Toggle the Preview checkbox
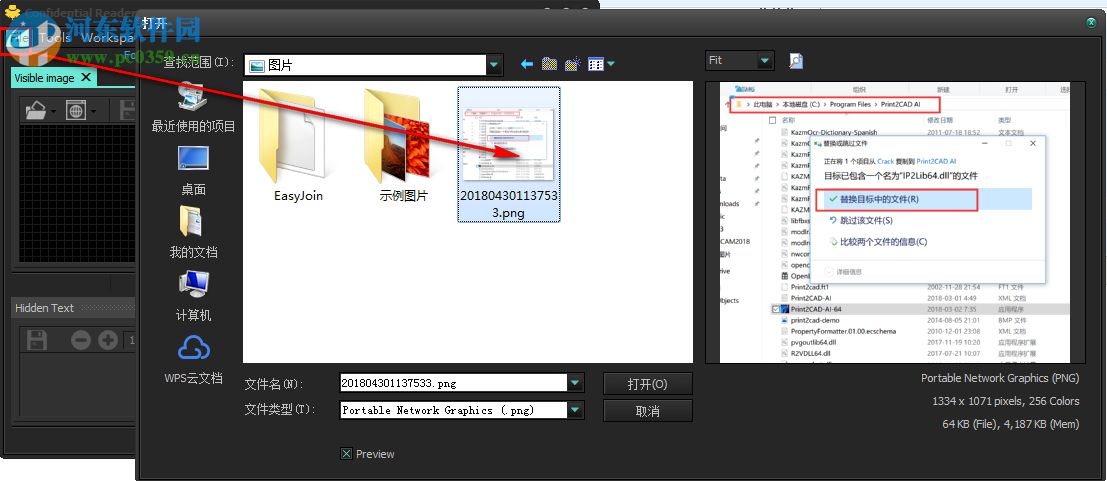 click(346, 454)
